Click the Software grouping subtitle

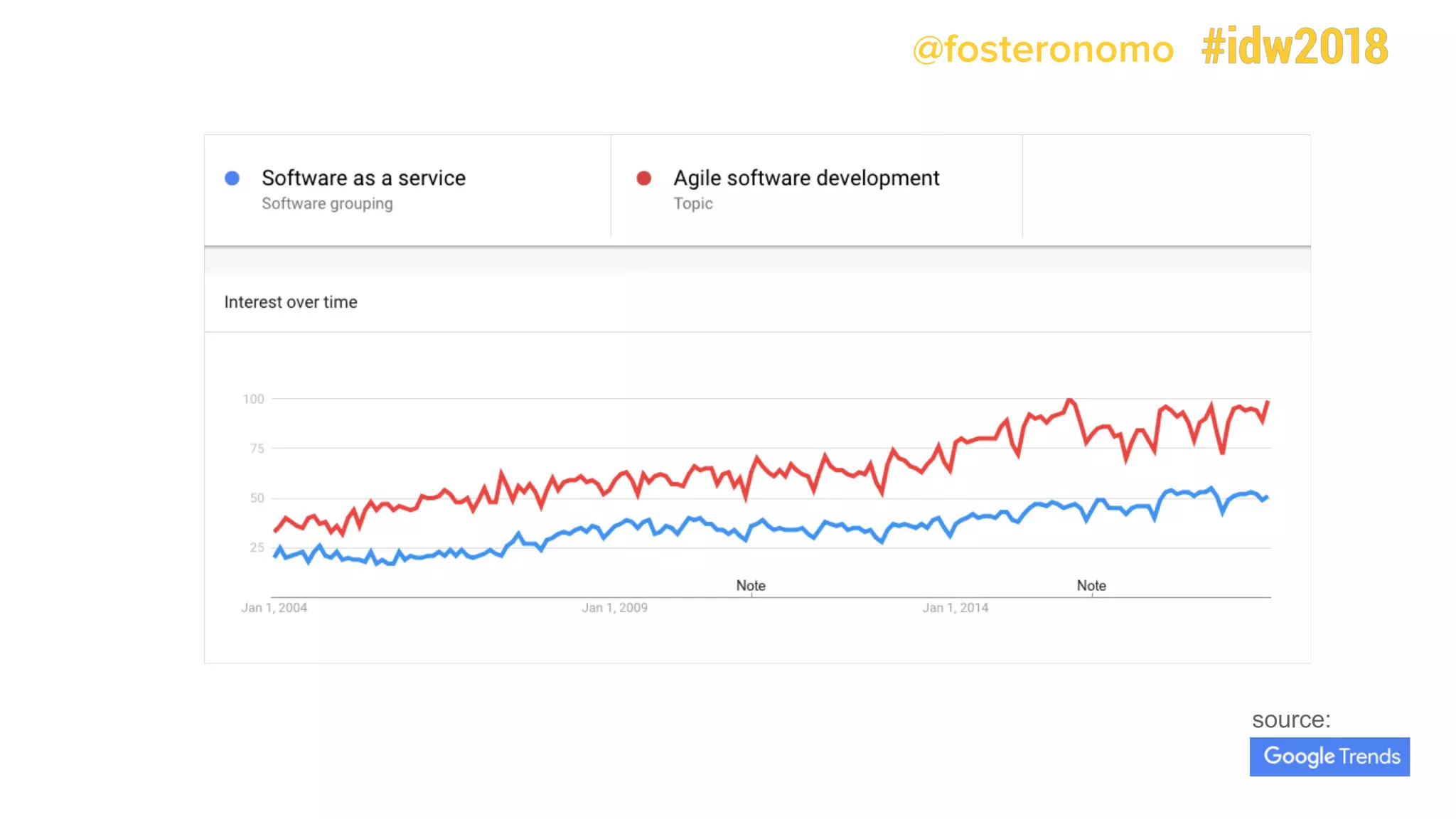[327, 203]
